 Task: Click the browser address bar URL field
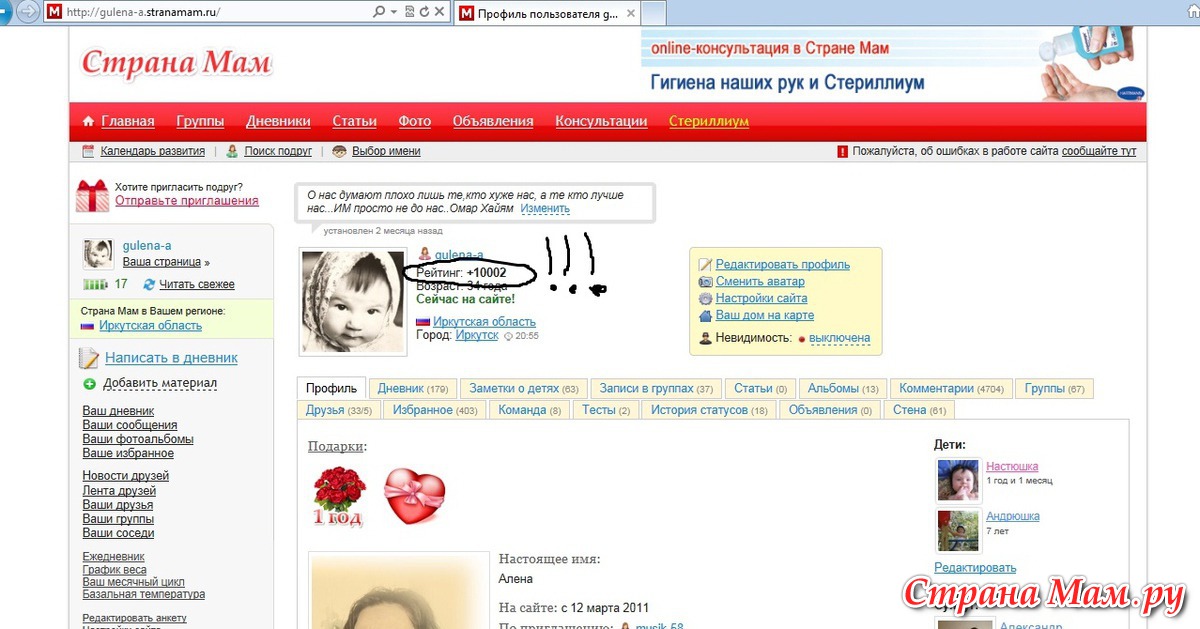pyautogui.click(x=208, y=12)
